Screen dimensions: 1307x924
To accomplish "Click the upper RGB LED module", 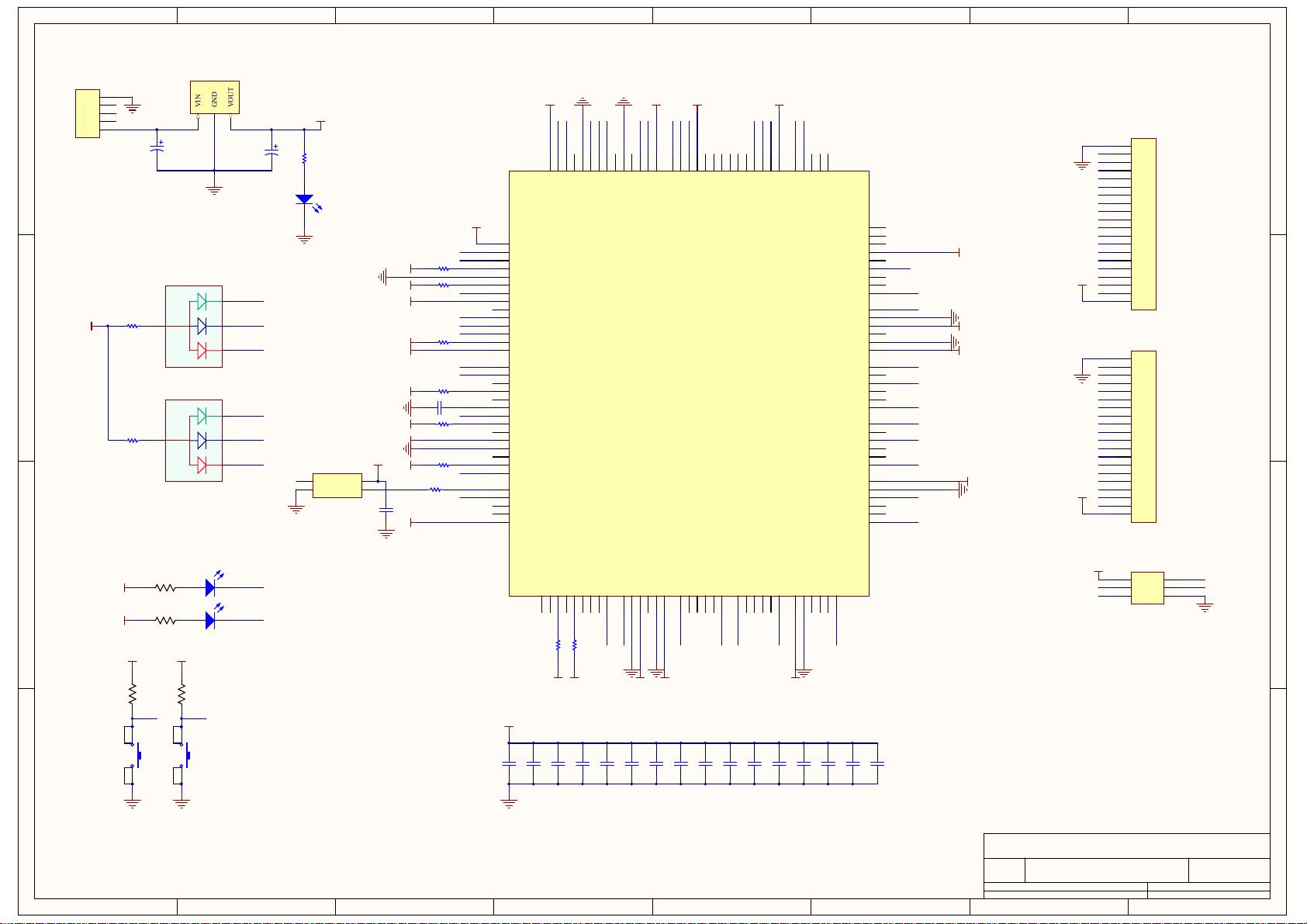I will [194, 326].
